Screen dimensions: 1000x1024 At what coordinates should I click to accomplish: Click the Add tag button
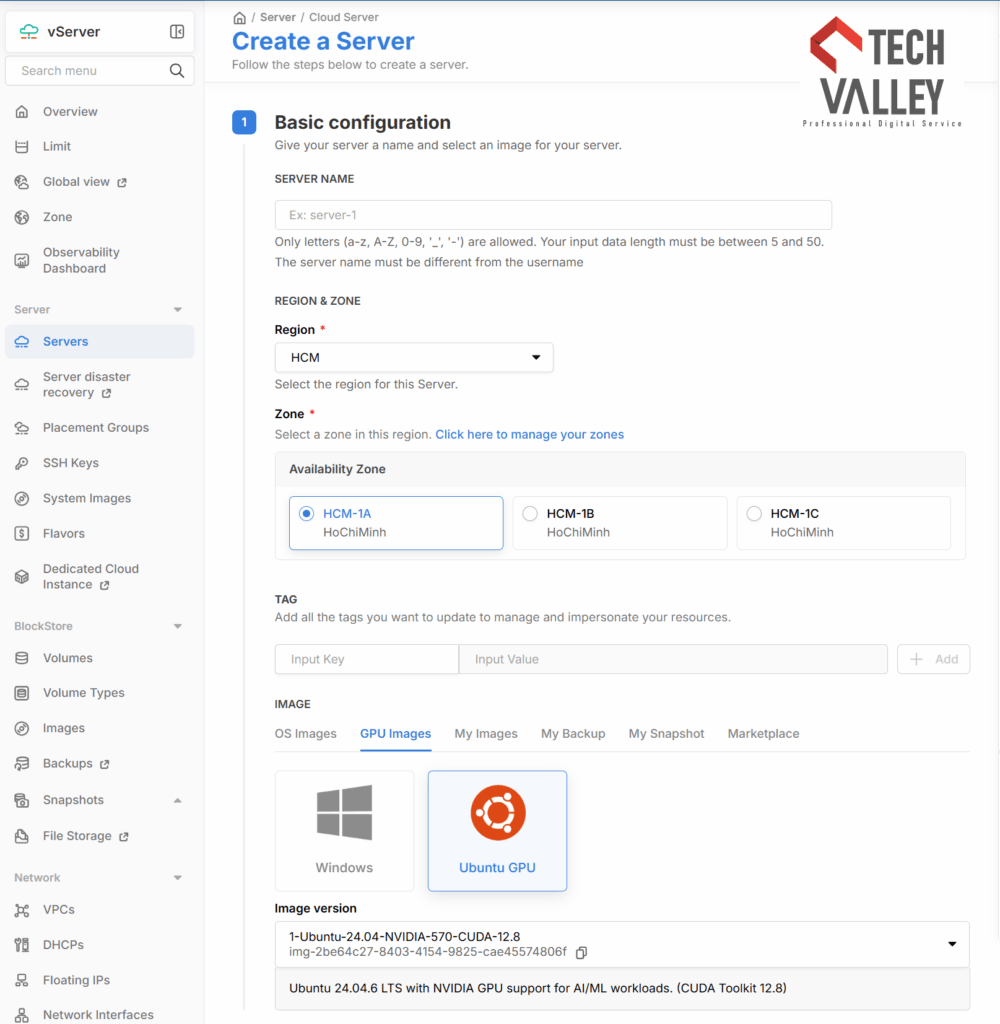(933, 659)
